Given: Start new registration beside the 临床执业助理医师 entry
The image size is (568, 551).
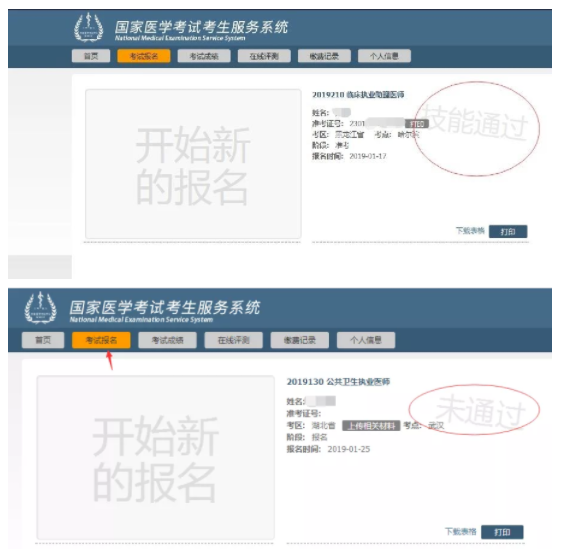Looking at the screenshot, I should [x=193, y=164].
